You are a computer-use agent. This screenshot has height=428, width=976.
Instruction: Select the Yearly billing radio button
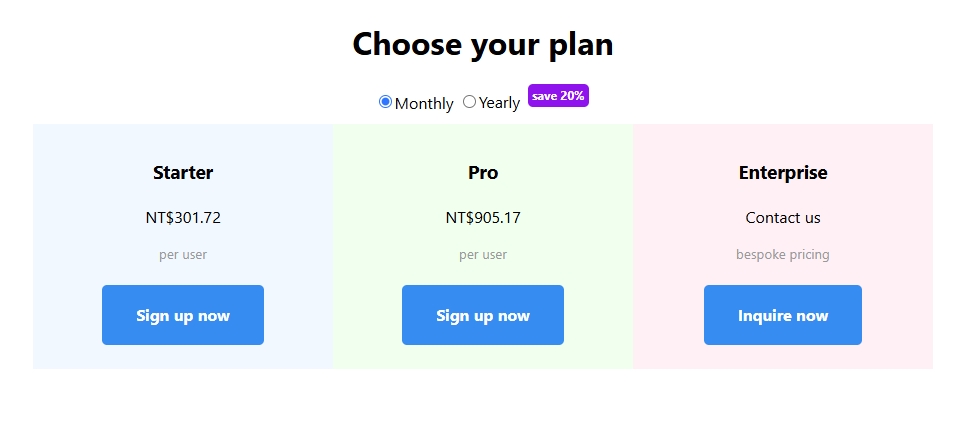click(x=469, y=102)
